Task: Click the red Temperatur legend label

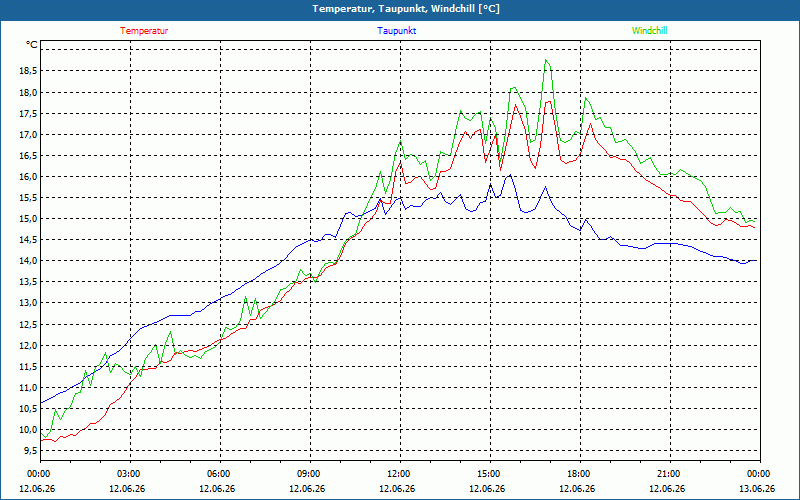Action: click(144, 31)
